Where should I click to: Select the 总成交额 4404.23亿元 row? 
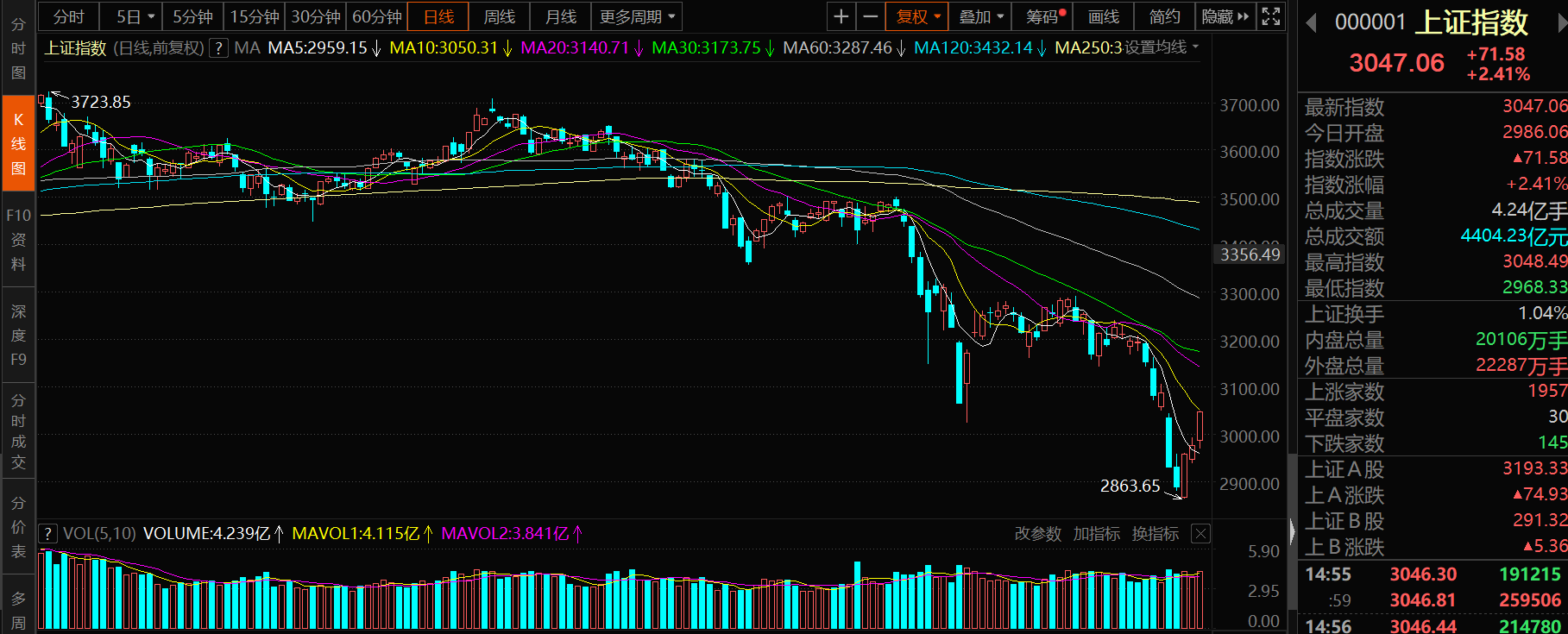point(1433,236)
